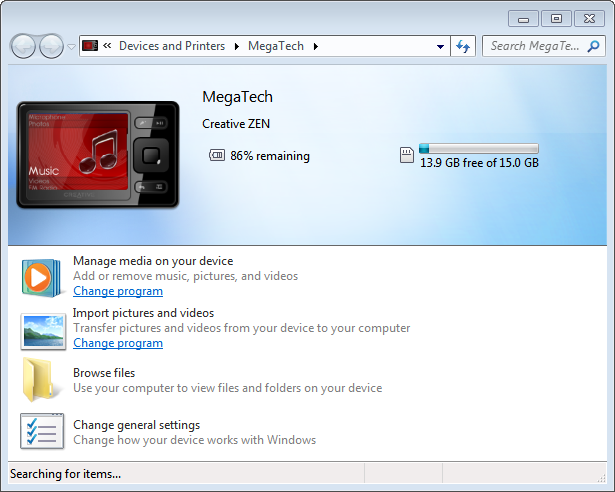The image size is (615, 492).
Task: Open the address bar history dropdown
Action: tap(440, 46)
